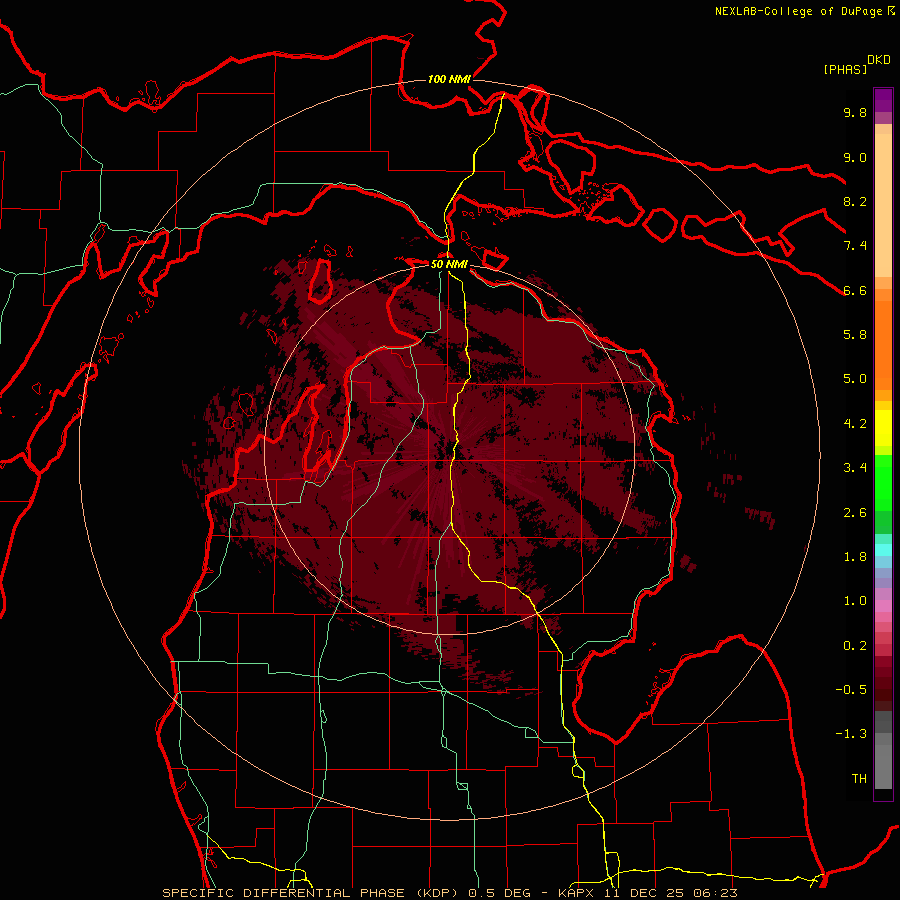Click the 100 NMI range ring label
Viewport: 900px width, 900px height.
pos(449,79)
